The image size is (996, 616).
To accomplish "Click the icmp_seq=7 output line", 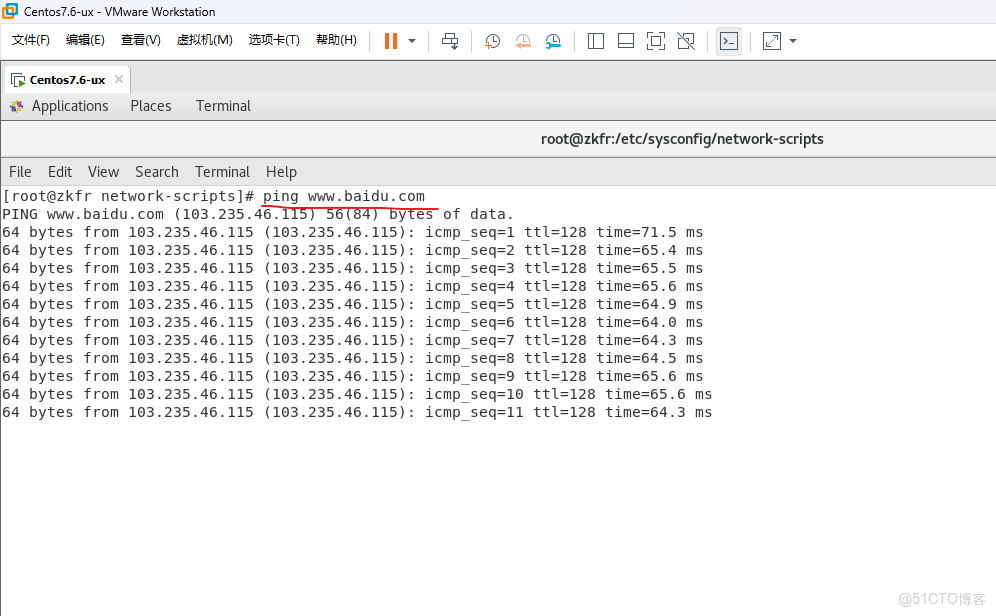I will coord(353,340).
